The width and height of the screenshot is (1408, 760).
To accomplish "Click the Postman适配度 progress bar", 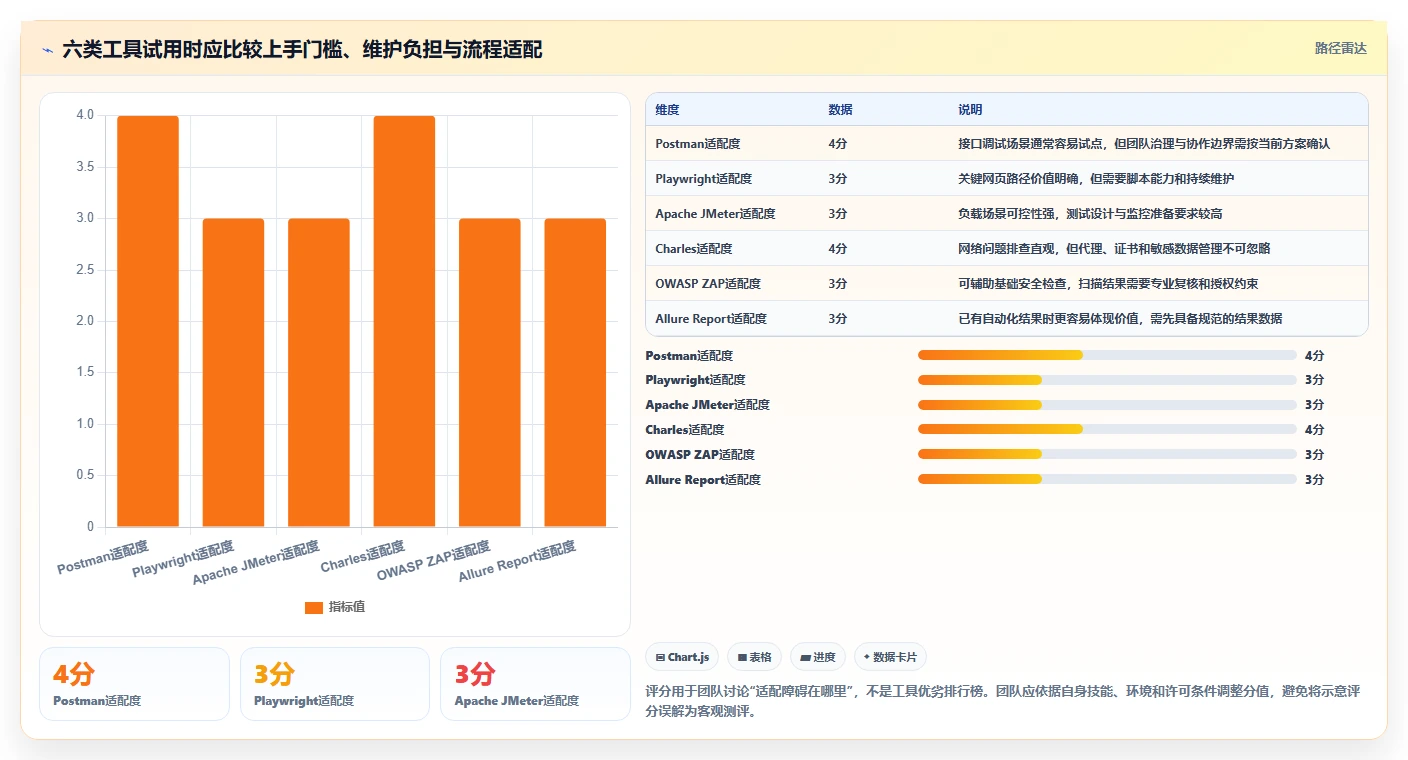I will 1107,355.
